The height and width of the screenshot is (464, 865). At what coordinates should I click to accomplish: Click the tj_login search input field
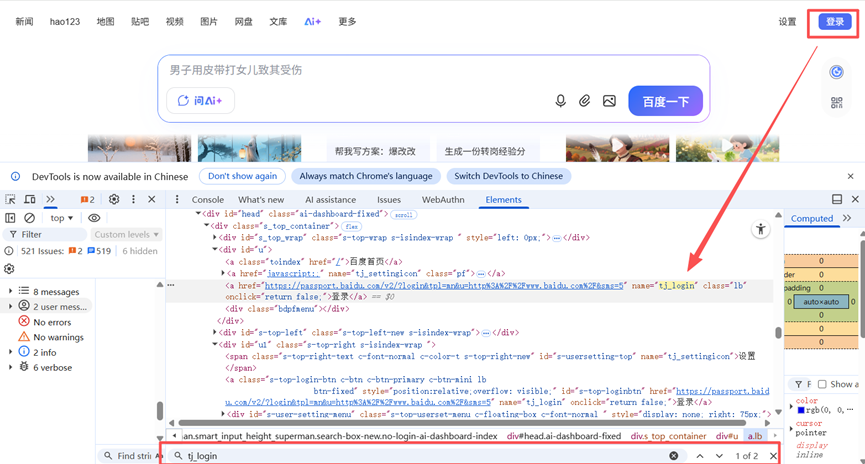tap(425, 456)
